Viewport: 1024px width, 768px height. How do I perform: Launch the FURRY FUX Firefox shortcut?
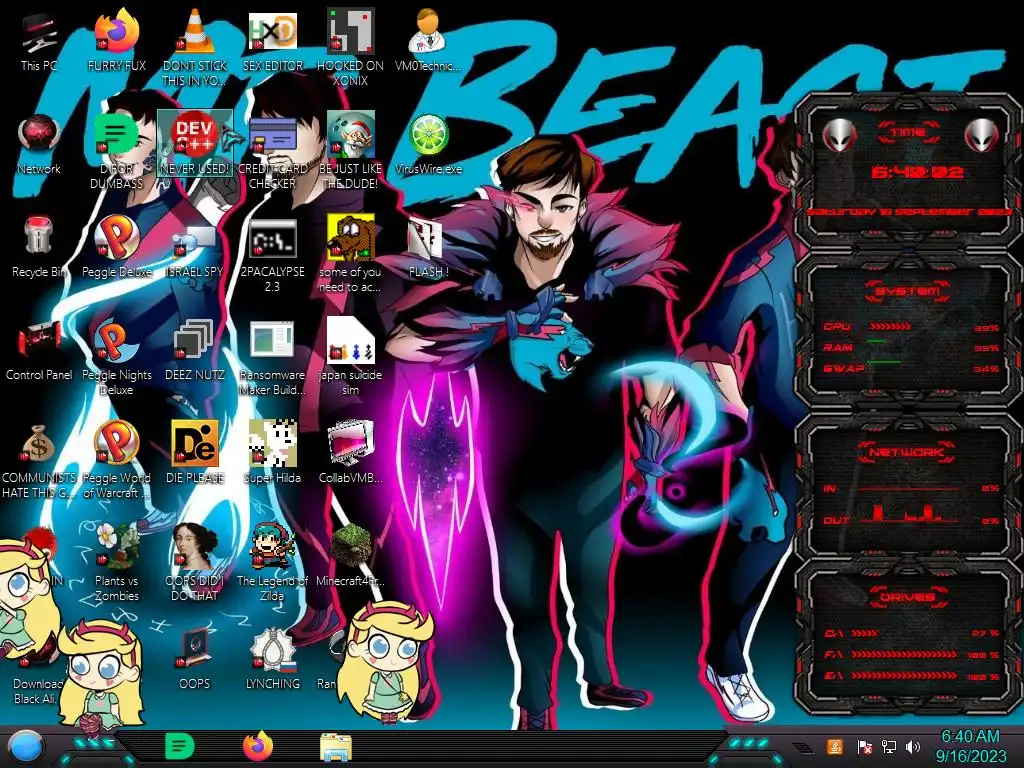[117, 40]
